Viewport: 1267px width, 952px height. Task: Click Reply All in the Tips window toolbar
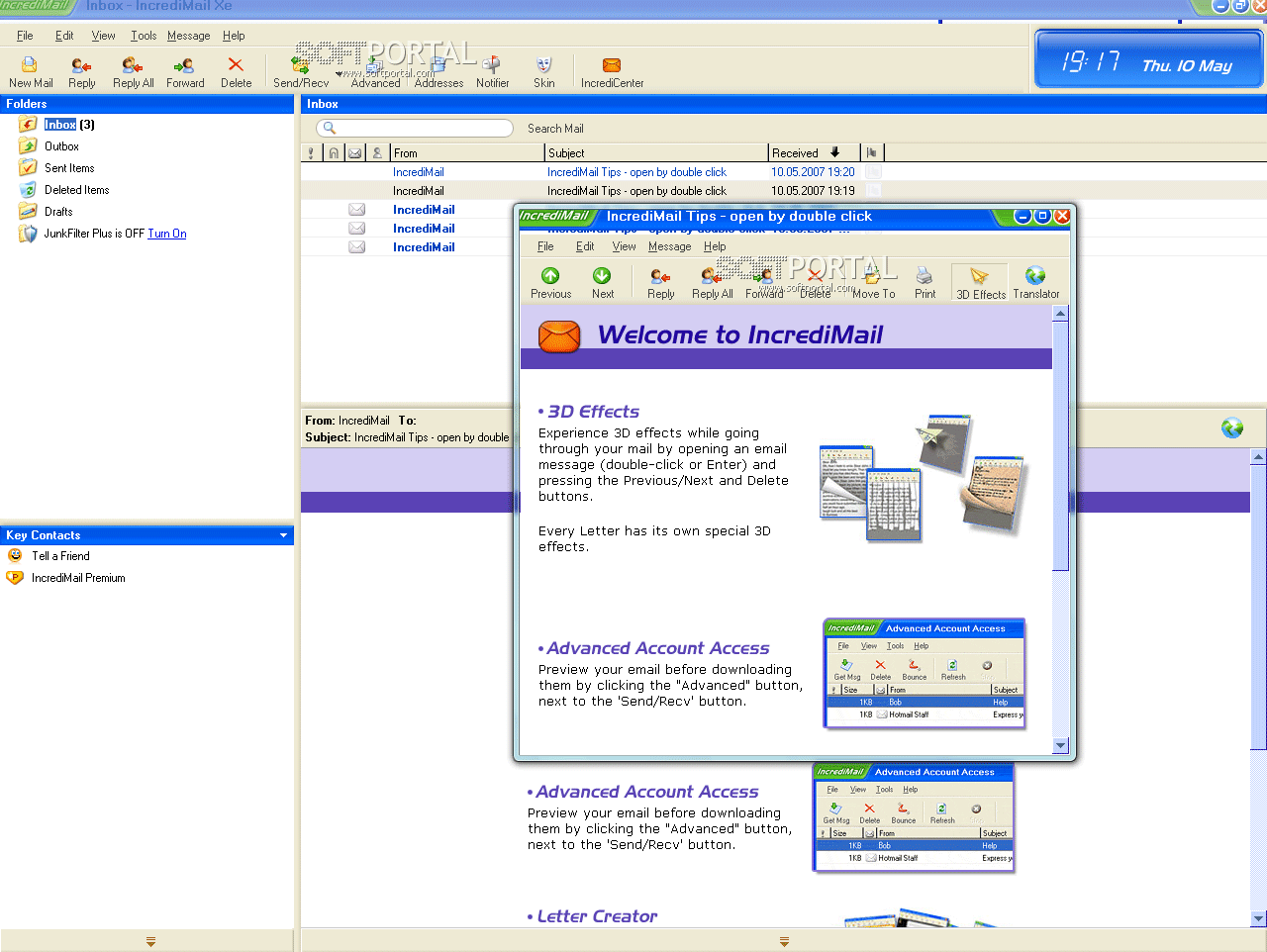pos(712,283)
